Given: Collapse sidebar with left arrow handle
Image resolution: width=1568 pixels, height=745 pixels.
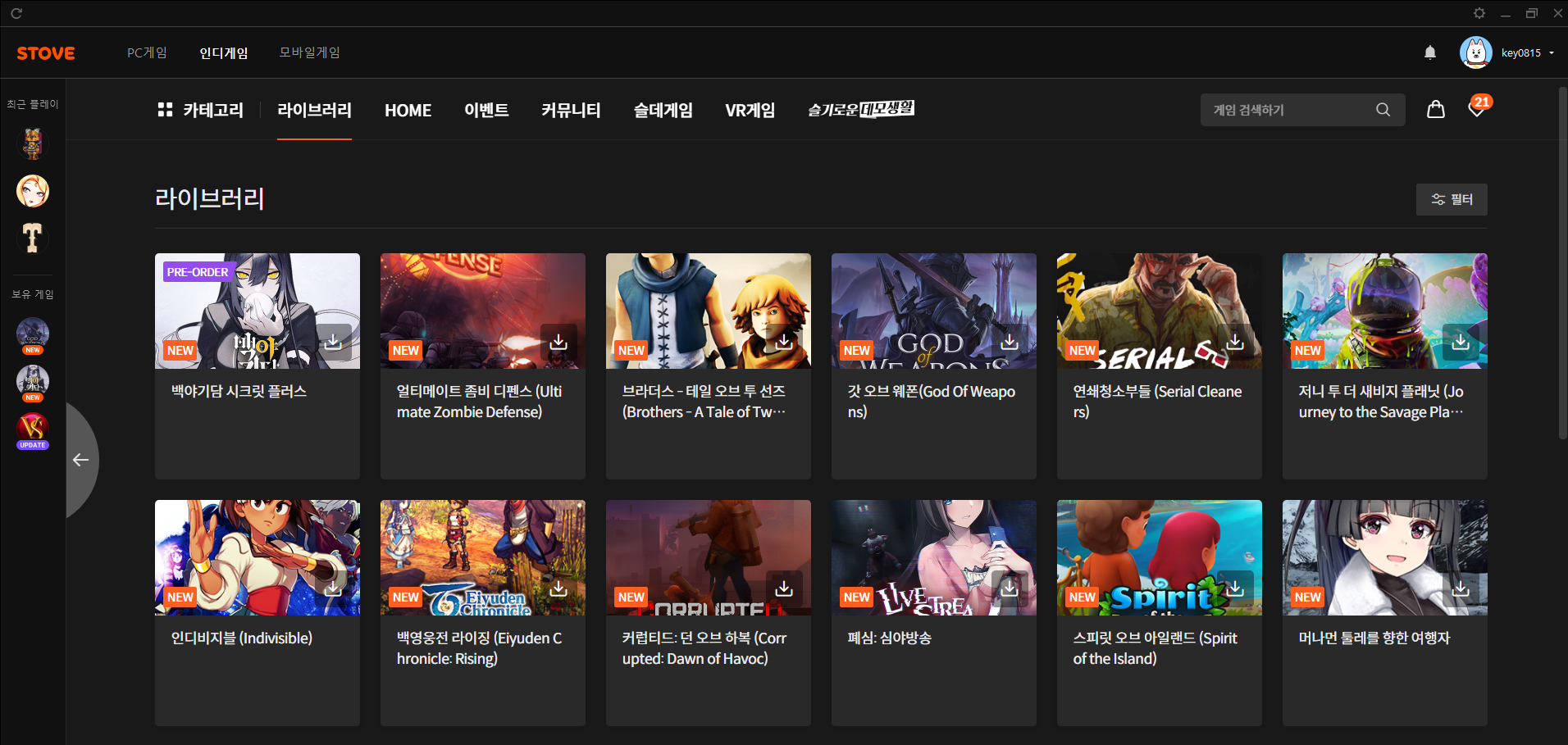Looking at the screenshot, I should pyautogui.click(x=80, y=460).
